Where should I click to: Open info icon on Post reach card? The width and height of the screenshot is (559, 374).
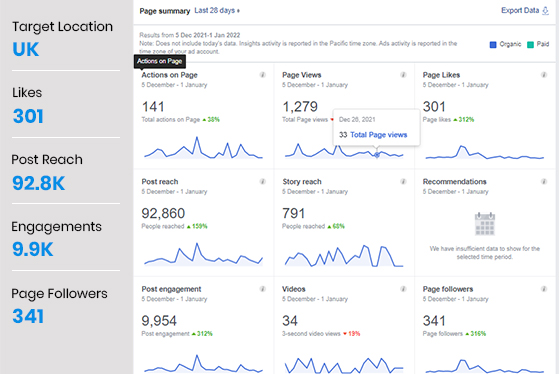[x=262, y=181]
